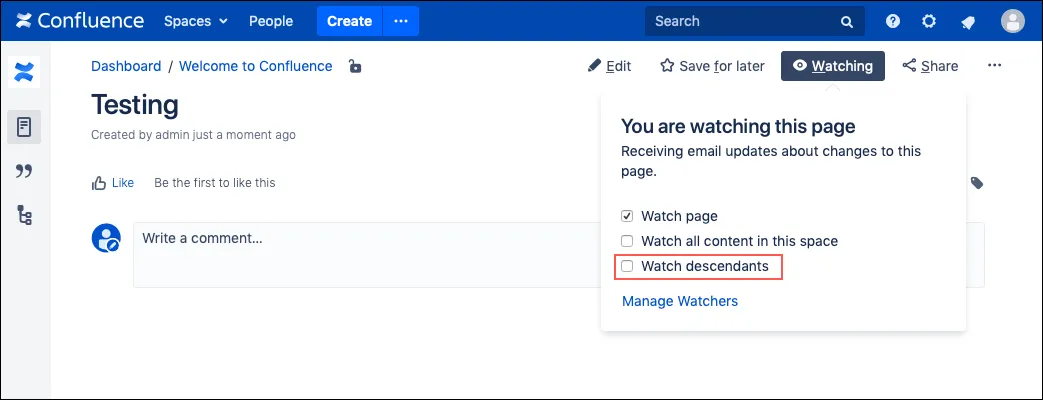Open the notifications icon in header

[x=968, y=22]
